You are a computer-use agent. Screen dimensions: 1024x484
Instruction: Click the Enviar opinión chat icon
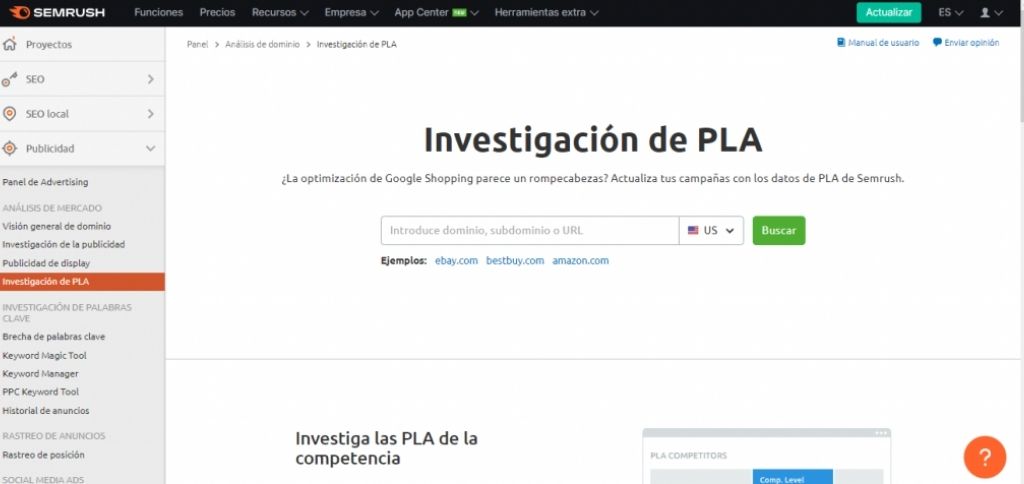[937, 42]
